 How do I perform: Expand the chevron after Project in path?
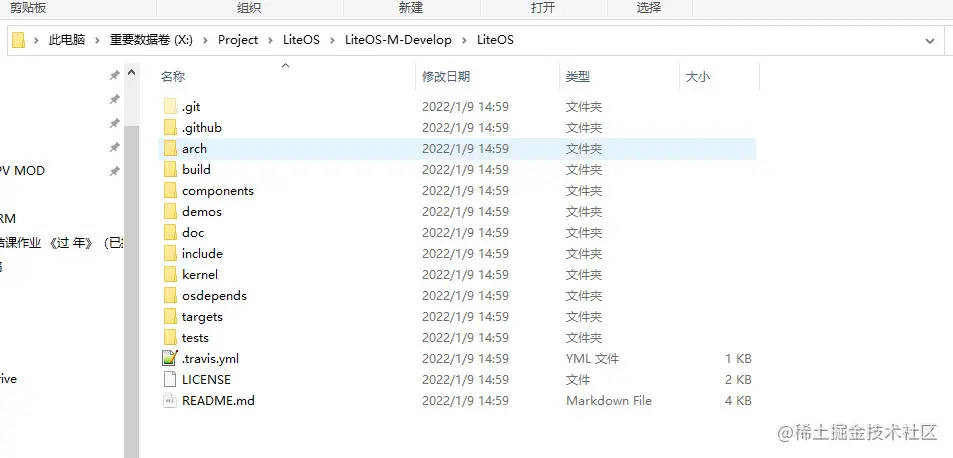[x=270, y=40]
